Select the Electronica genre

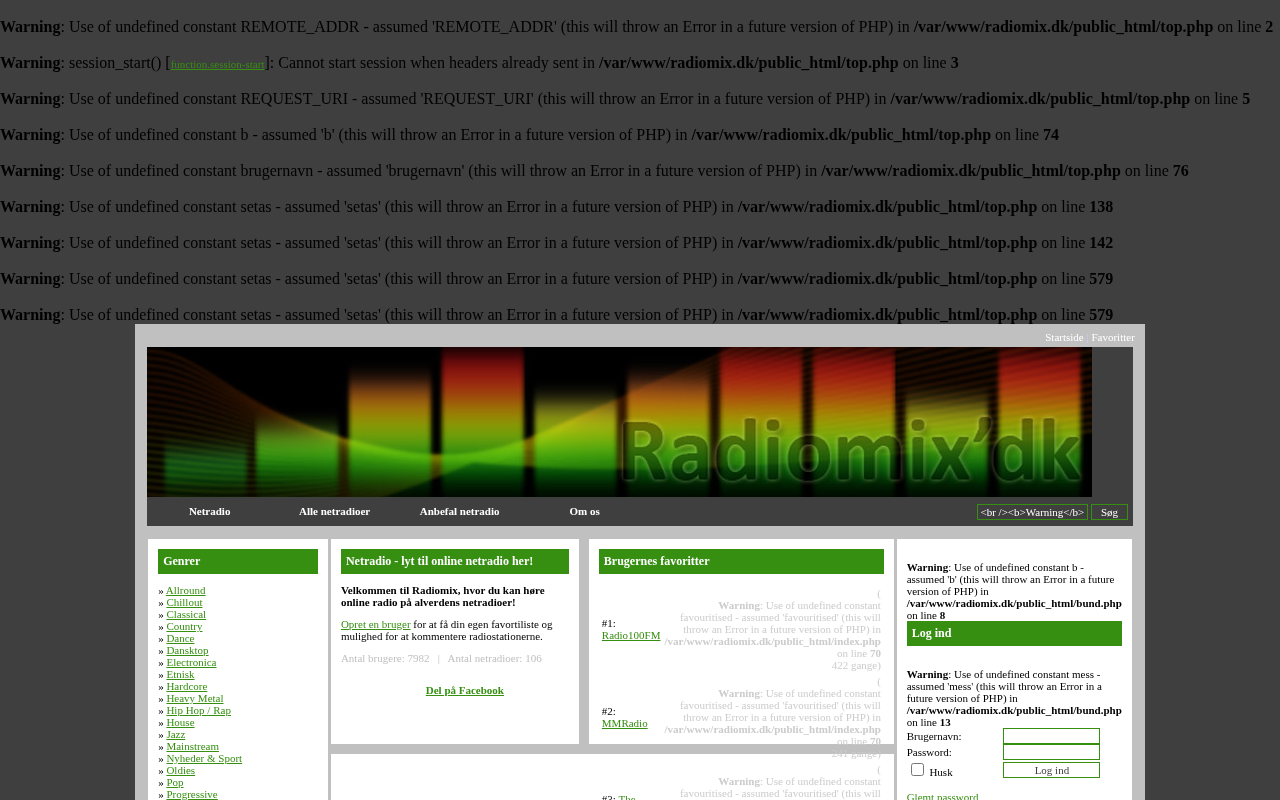pyautogui.click(x=191, y=663)
